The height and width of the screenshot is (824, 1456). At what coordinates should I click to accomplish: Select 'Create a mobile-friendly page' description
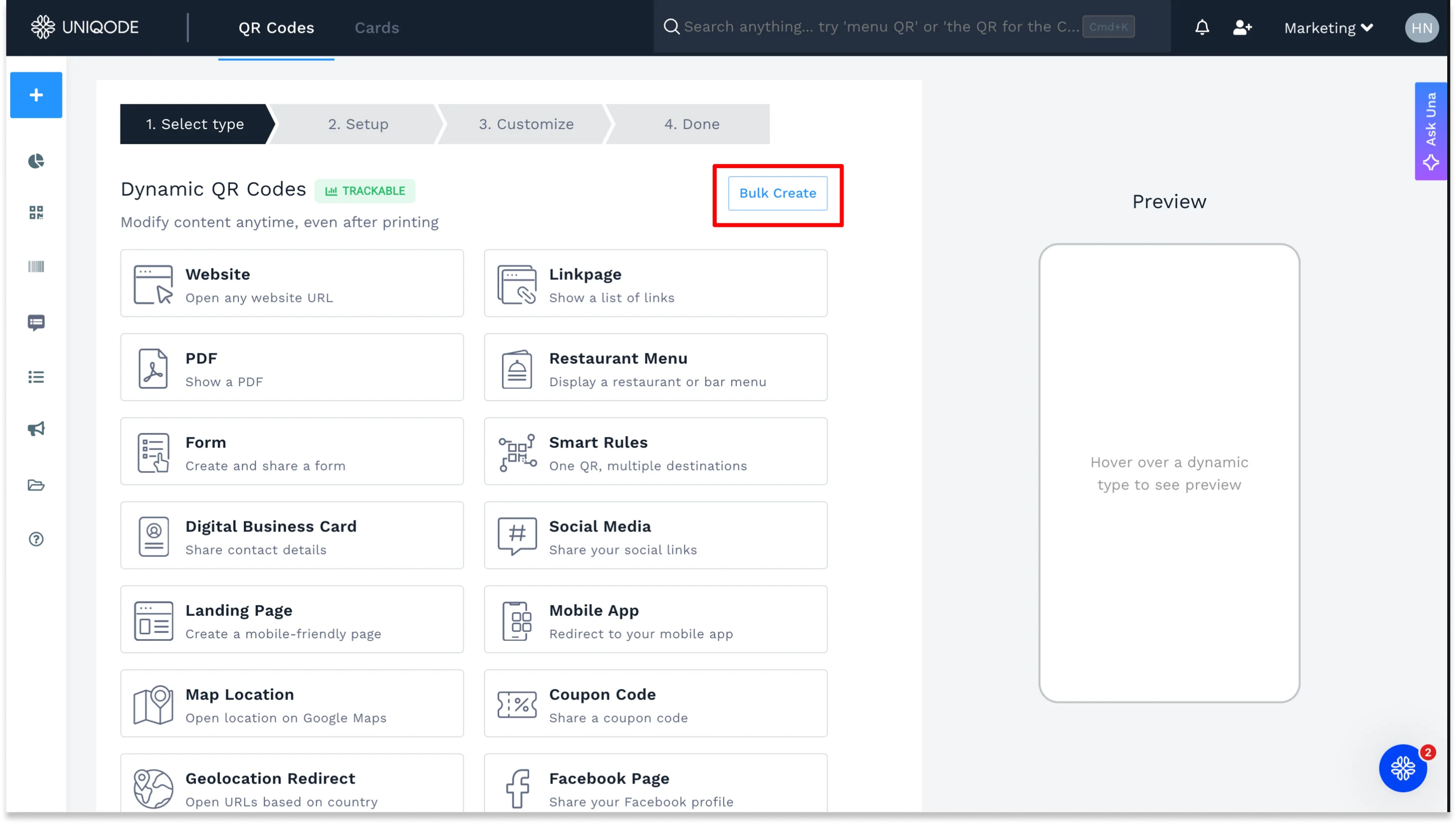tap(283, 634)
